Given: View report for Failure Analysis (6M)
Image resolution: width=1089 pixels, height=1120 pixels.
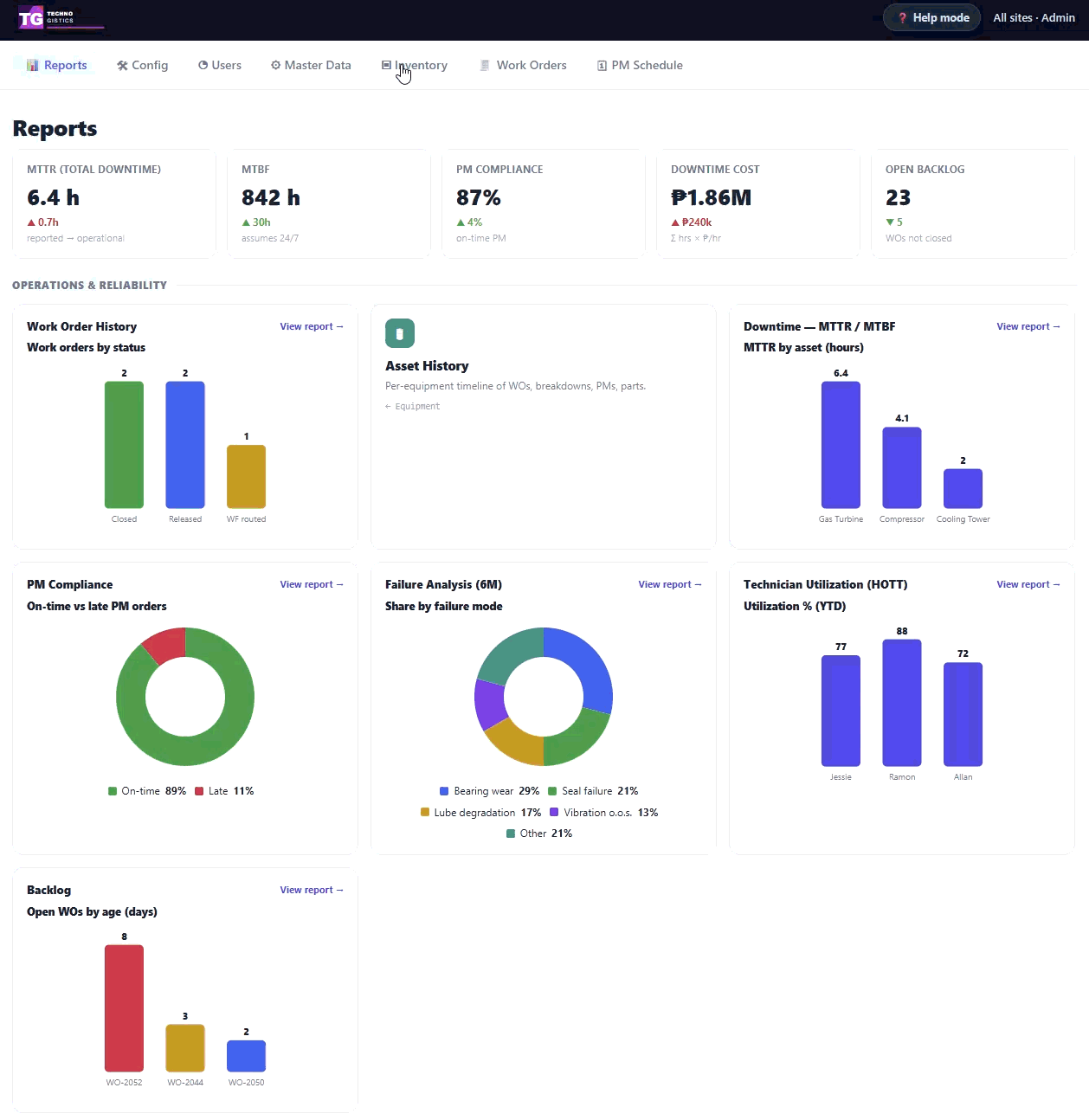Looking at the screenshot, I should click(670, 584).
